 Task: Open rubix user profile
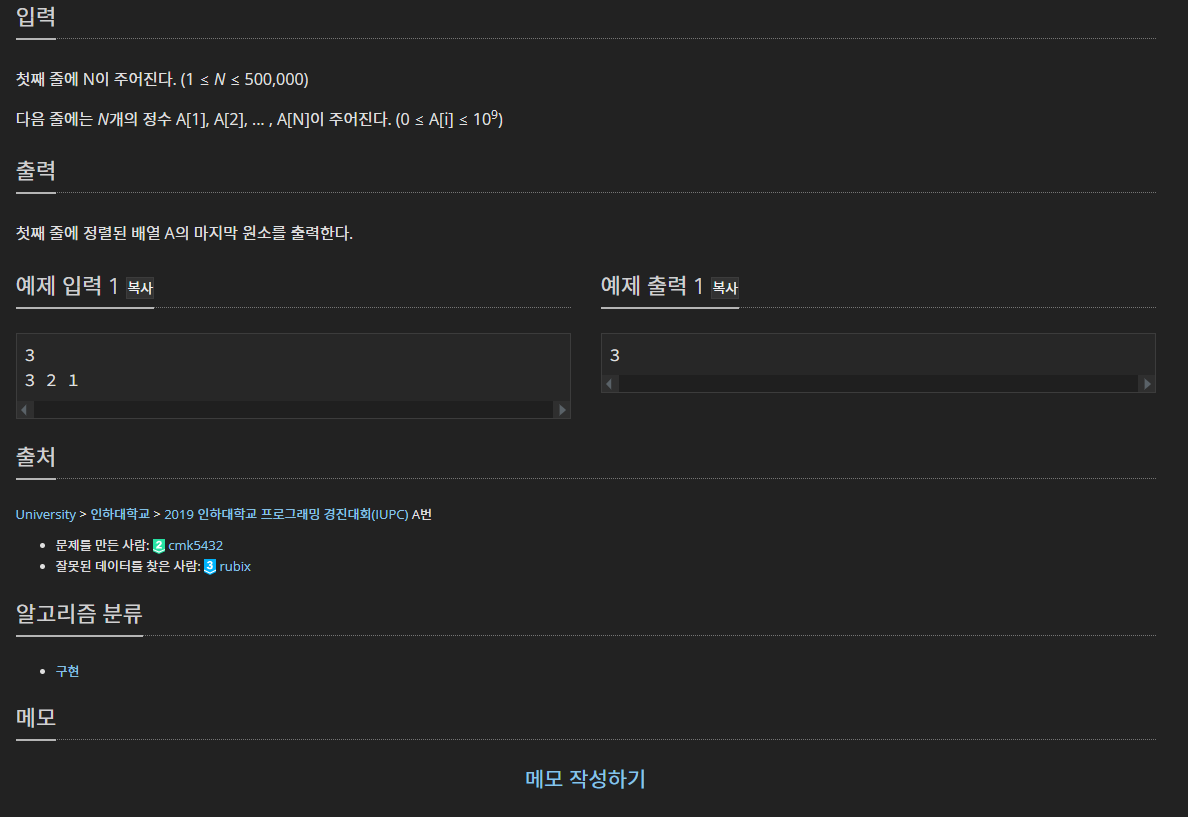coord(235,567)
